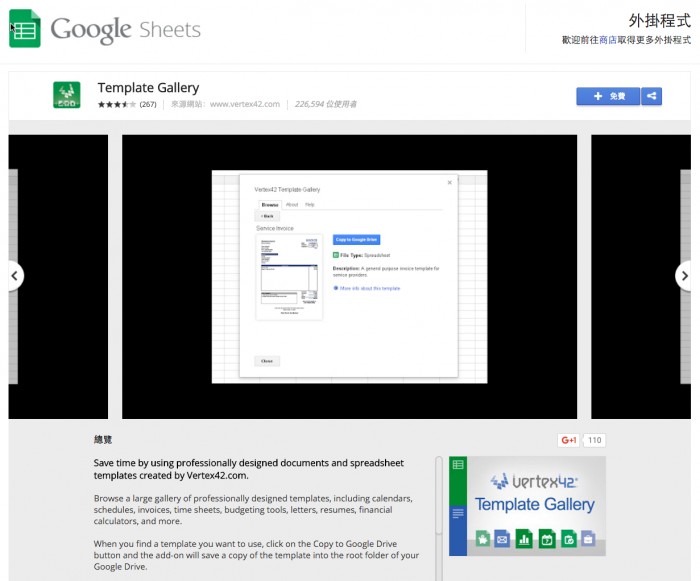Image resolution: width=700 pixels, height=581 pixels.
Task: Click the 110 plus-one count
Action: click(594, 440)
